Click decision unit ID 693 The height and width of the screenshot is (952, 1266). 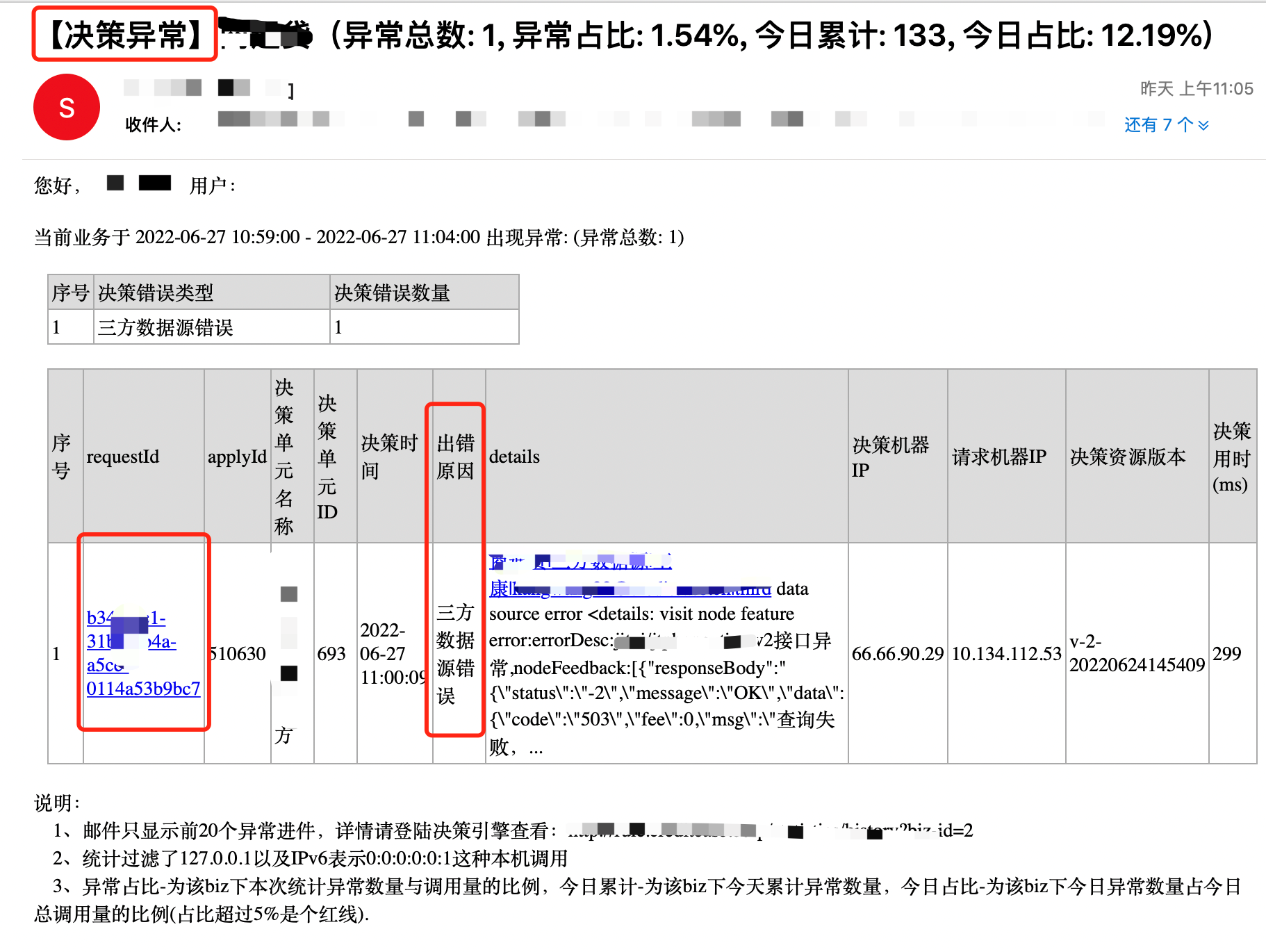331,653
